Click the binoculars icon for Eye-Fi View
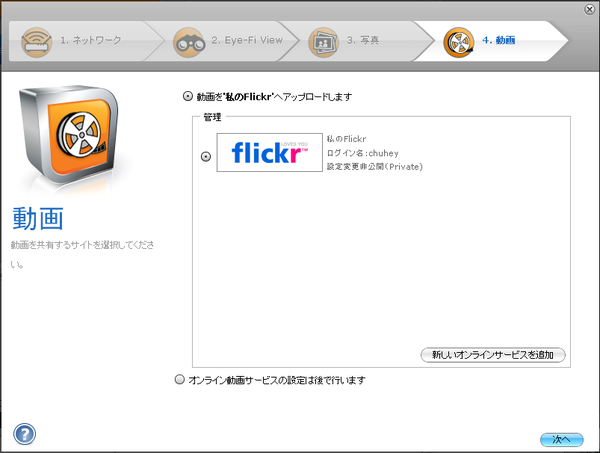This screenshot has height=453, width=600. coord(189,42)
